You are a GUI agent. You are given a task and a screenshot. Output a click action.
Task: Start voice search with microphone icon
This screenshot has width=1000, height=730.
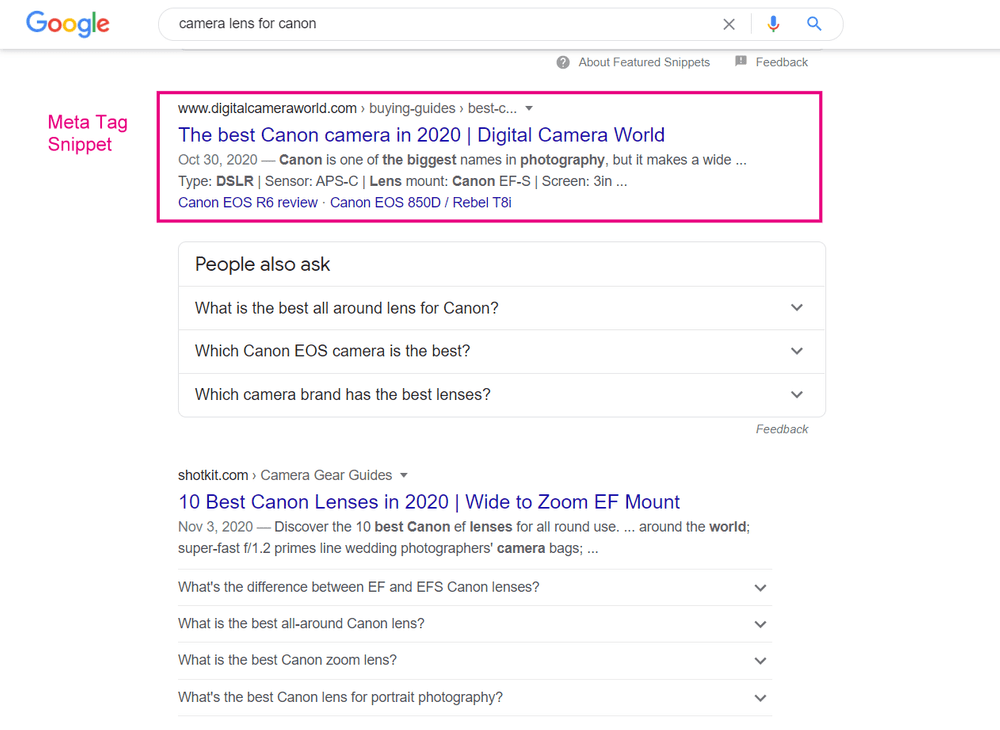tap(773, 24)
